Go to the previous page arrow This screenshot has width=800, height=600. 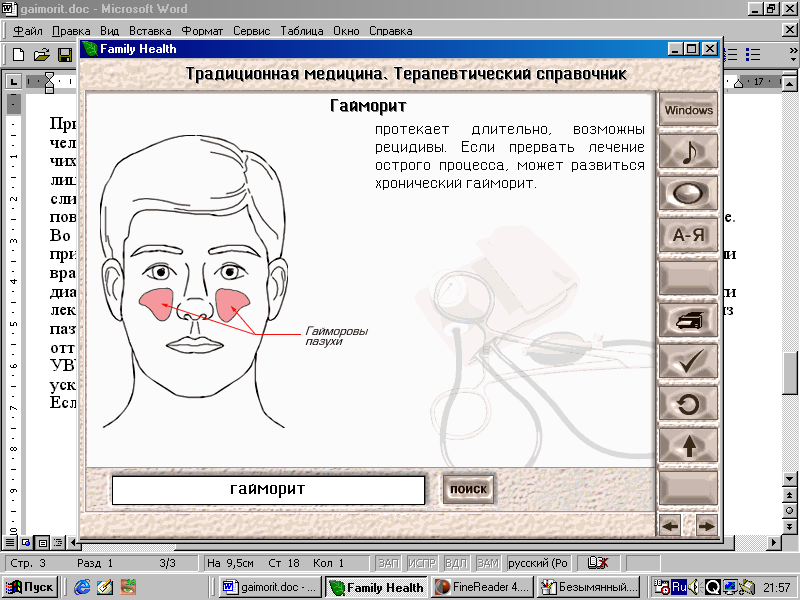point(670,525)
